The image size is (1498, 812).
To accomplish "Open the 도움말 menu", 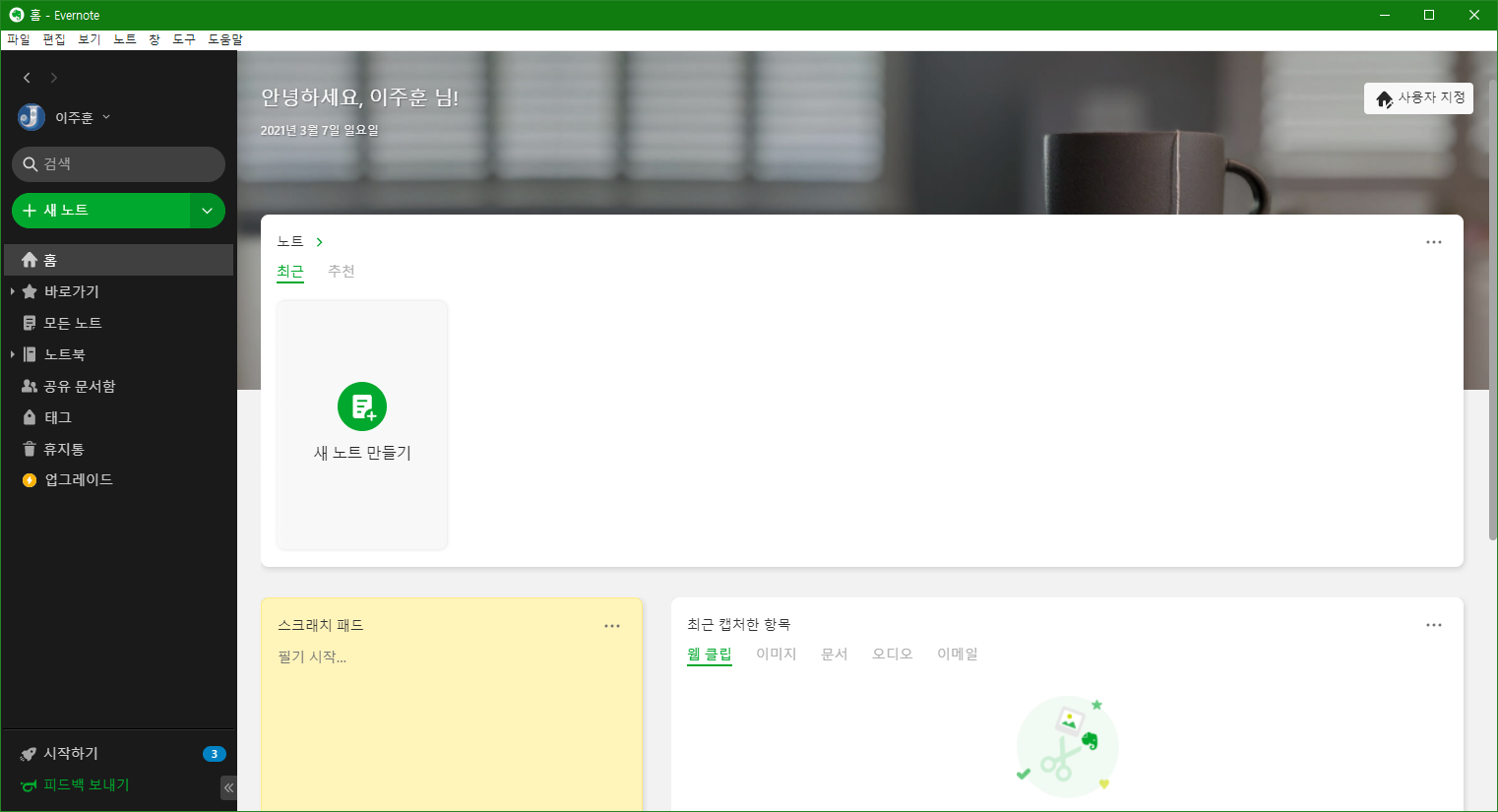I will [x=225, y=40].
